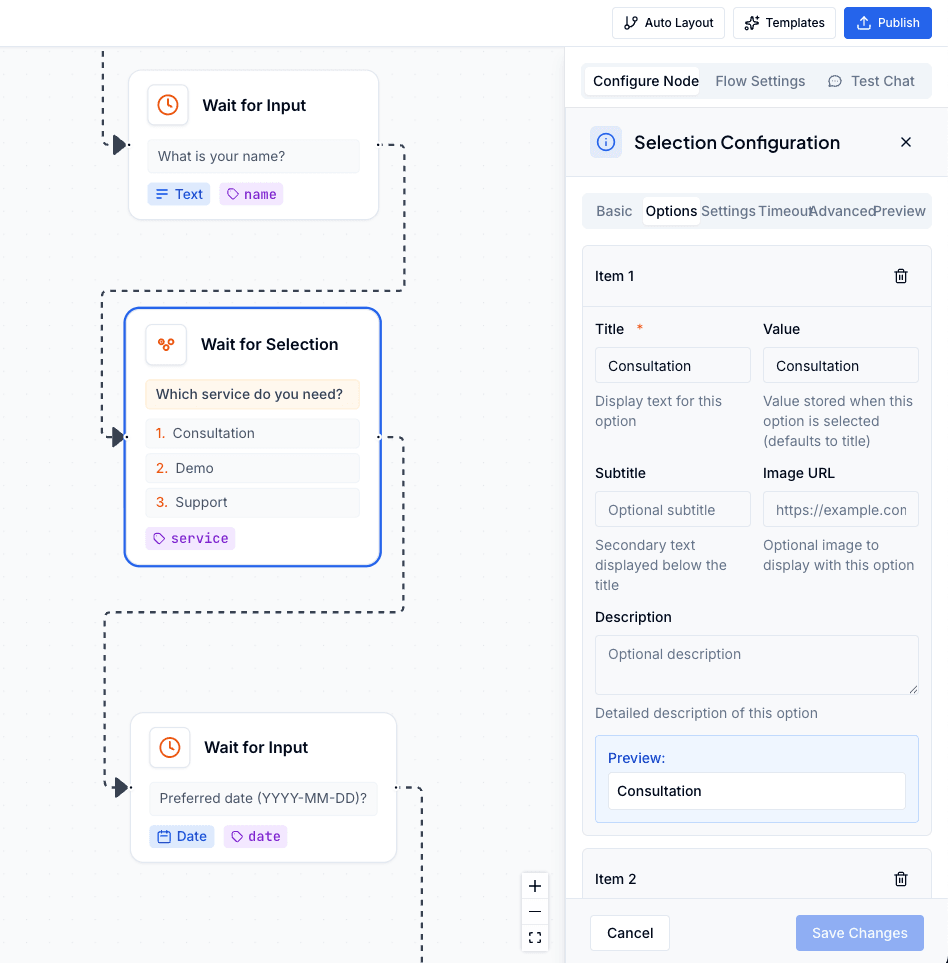The width and height of the screenshot is (948, 963).
Task: Click the fit-to-screen icon below zoom controls
Action: (x=535, y=938)
